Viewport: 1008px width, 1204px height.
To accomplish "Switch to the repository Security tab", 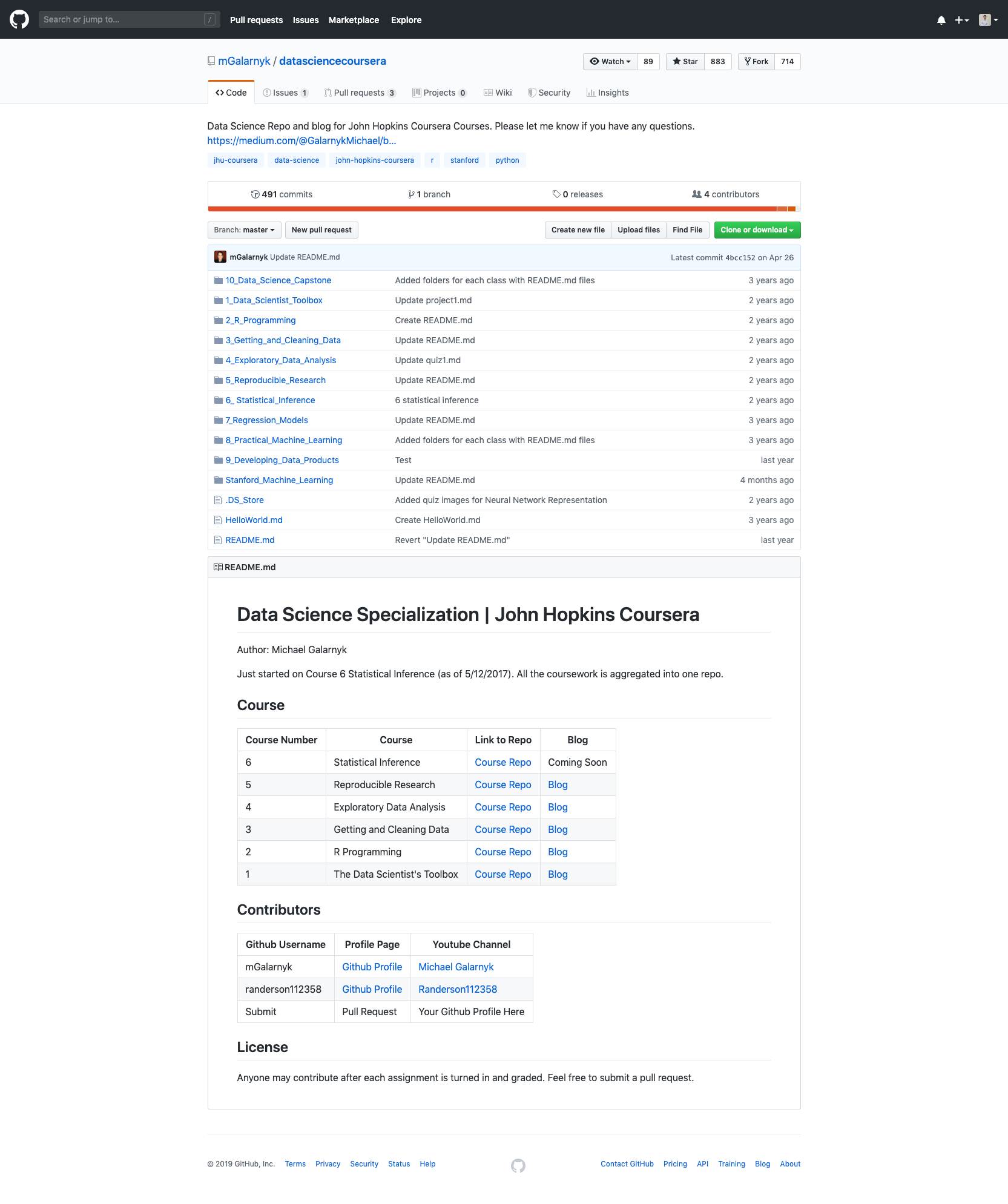I will tap(549, 93).
